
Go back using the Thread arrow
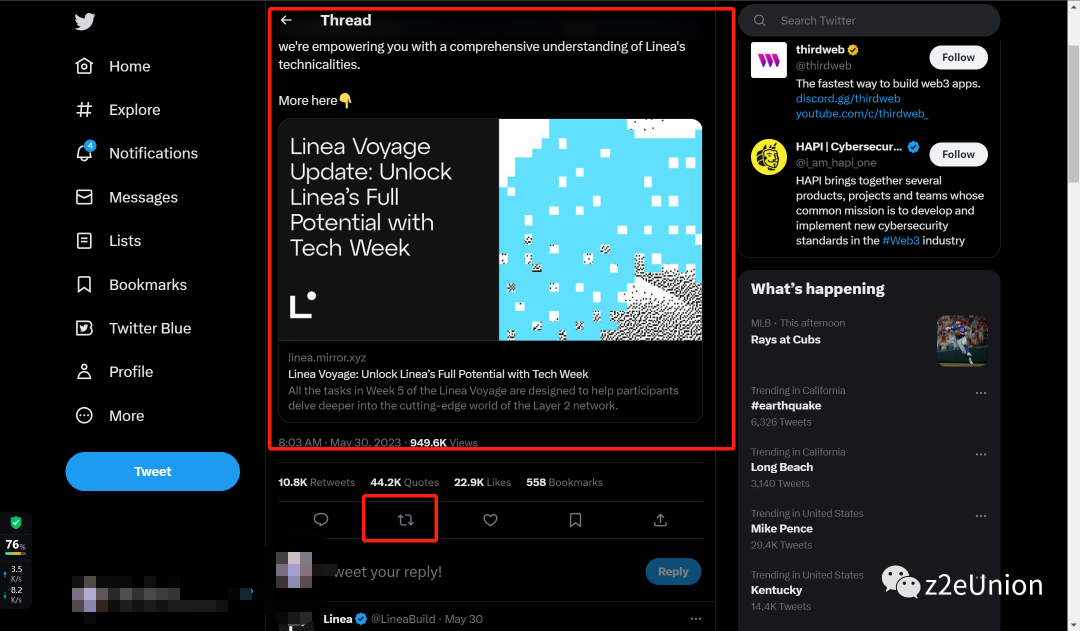click(x=287, y=20)
